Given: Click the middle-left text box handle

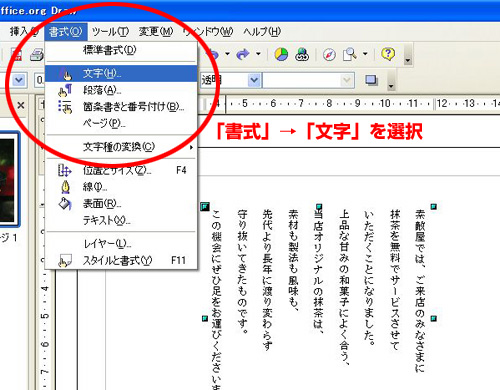Looking at the screenshot, I should tap(205, 319).
